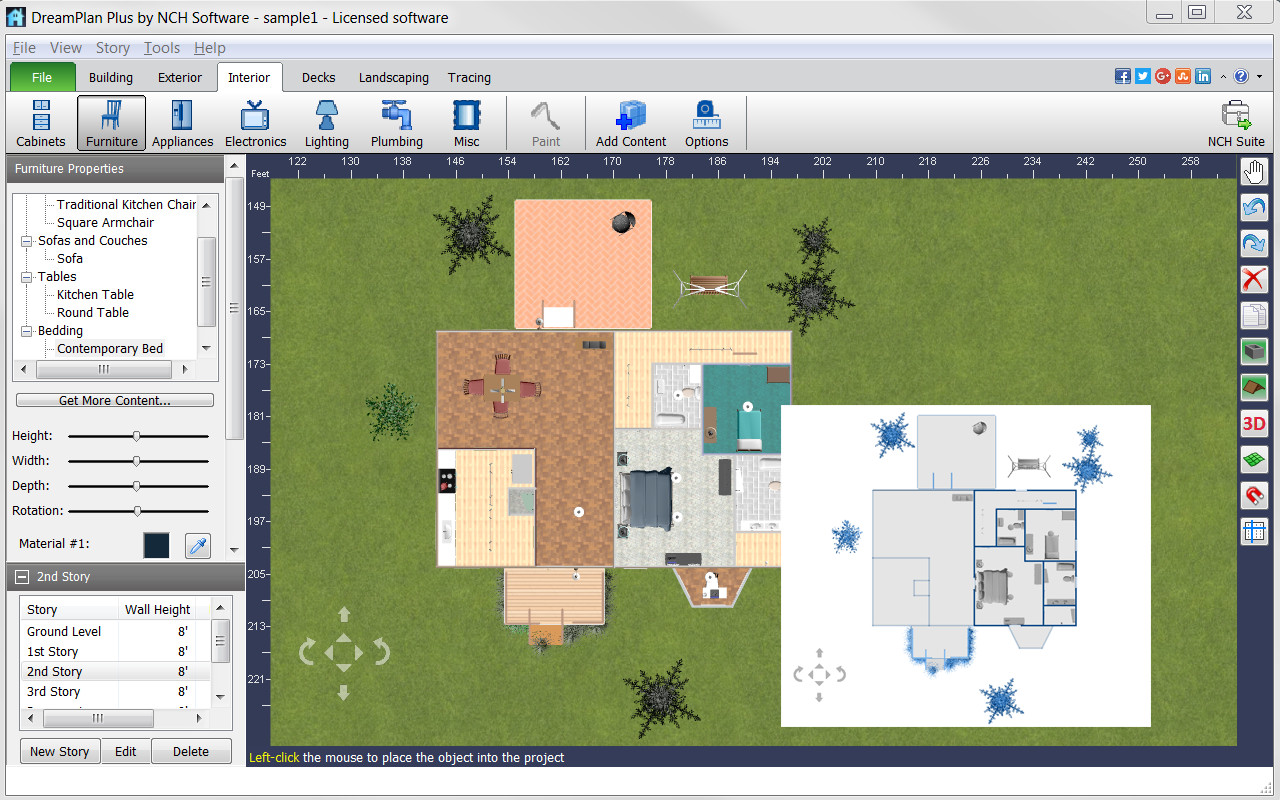This screenshot has width=1280, height=800.
Task: Open the Plumbing fixtures panel
Action: [x=396, y=122]
